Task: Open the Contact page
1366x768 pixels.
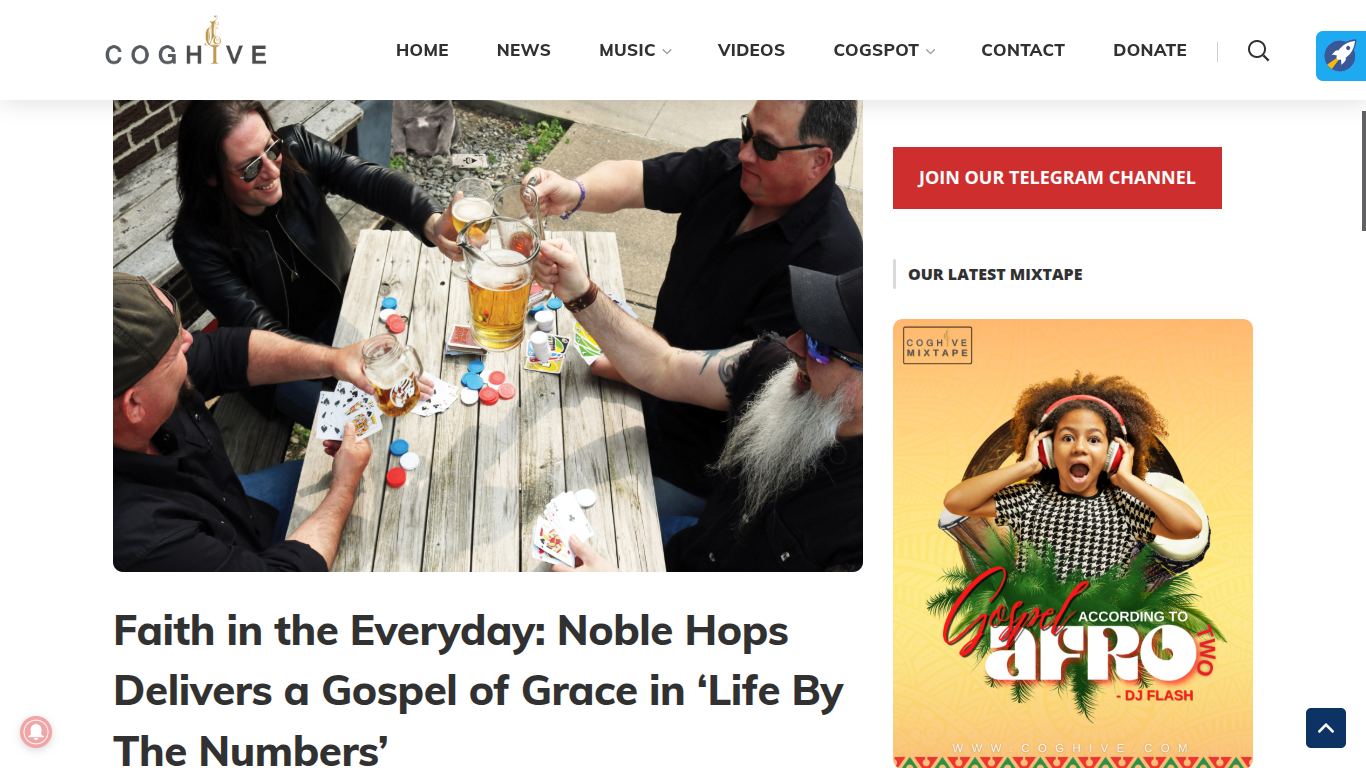Action: [x=1023, y=50]
